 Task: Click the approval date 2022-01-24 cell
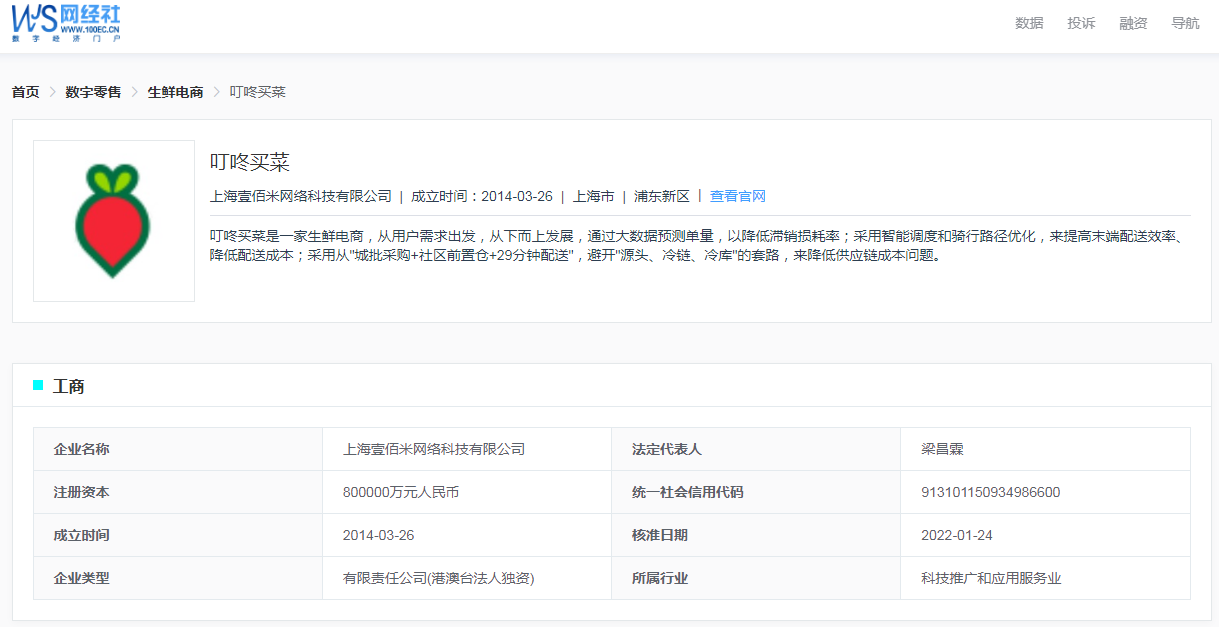[956, 535]
